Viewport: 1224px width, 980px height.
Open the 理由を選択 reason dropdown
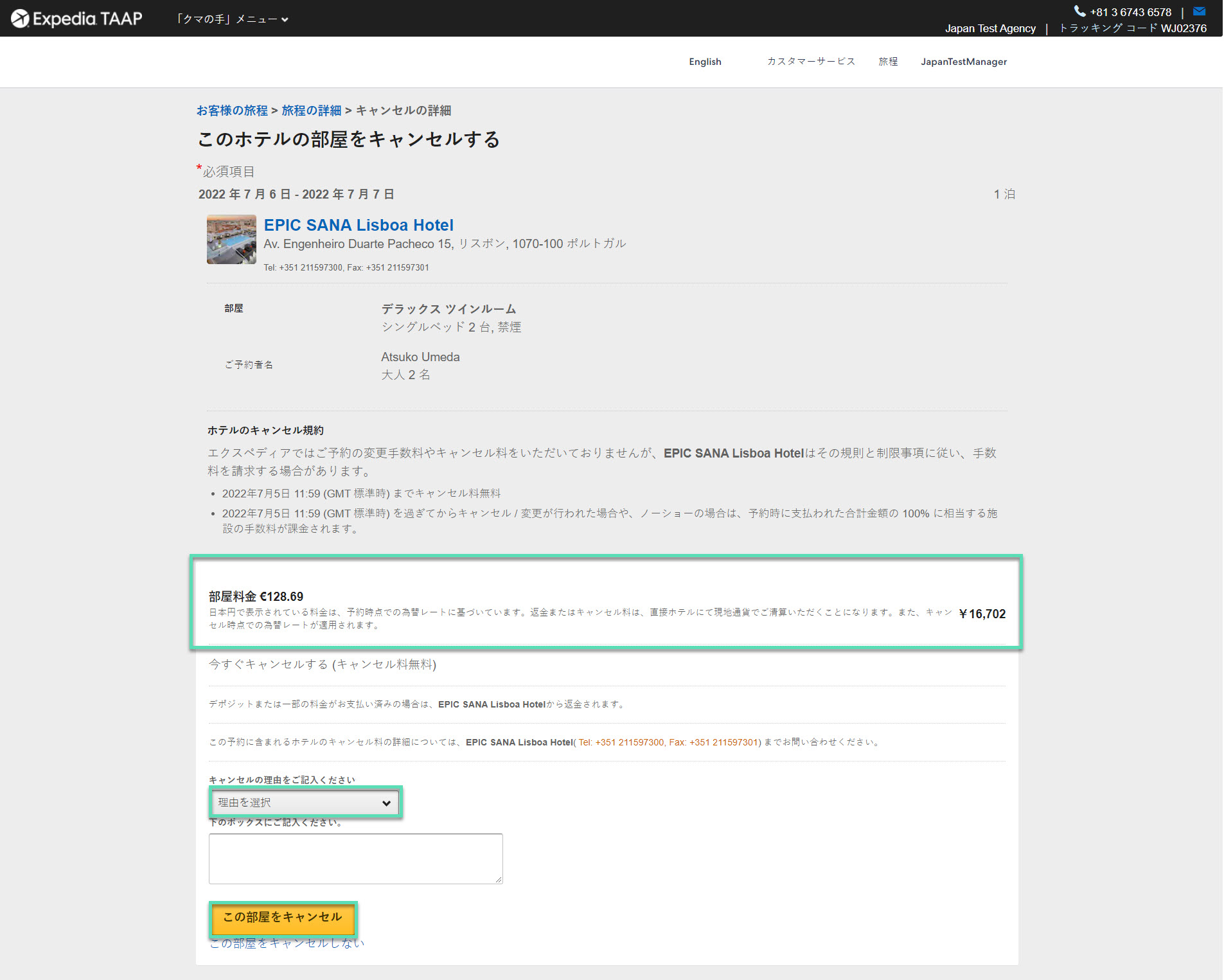click(x=305, y=803)
